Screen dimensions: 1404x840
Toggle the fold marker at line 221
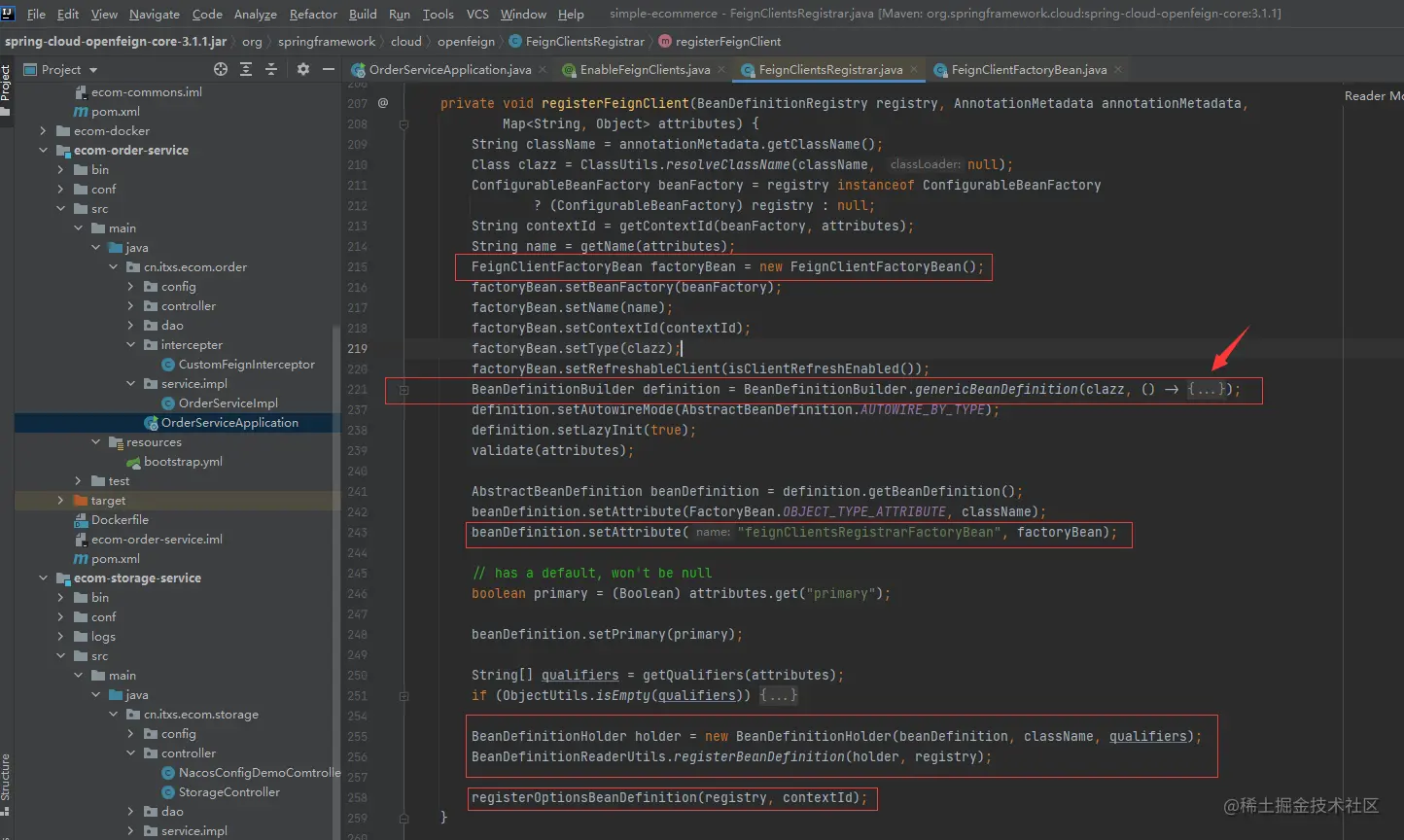(x=404, y=390)
